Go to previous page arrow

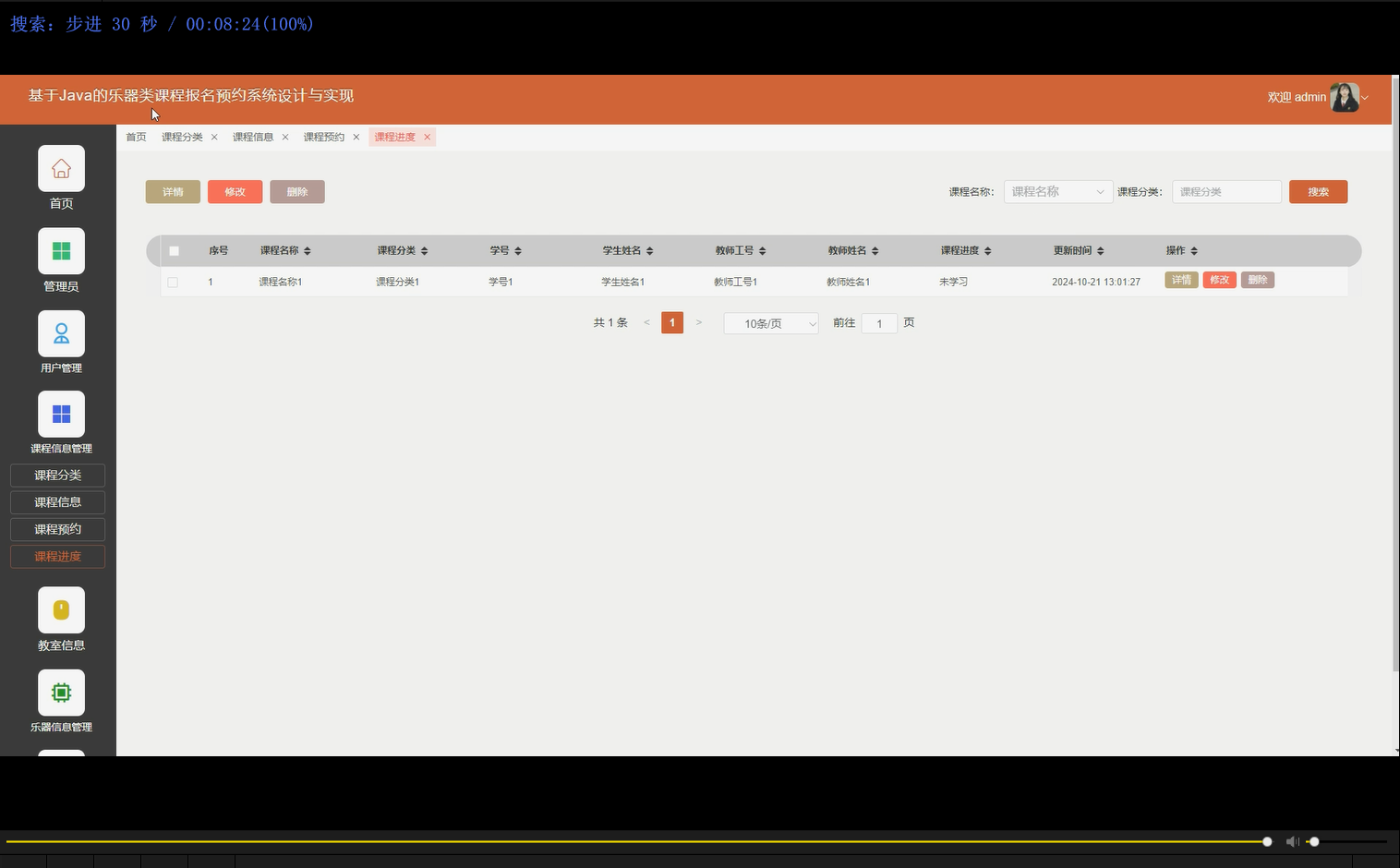pyautogui.click(x=646, y=322)
